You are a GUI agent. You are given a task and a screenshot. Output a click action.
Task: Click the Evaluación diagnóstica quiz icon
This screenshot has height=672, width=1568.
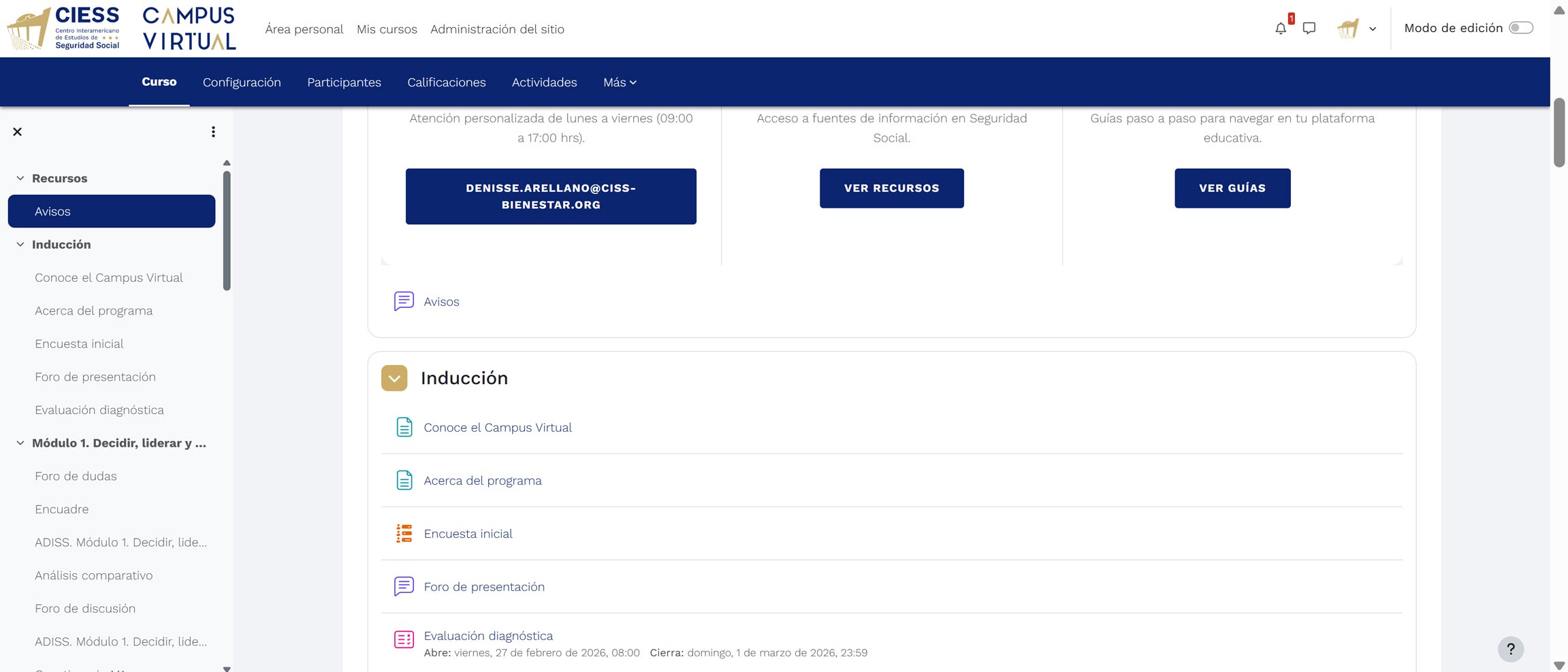click(x=404, y=639)
